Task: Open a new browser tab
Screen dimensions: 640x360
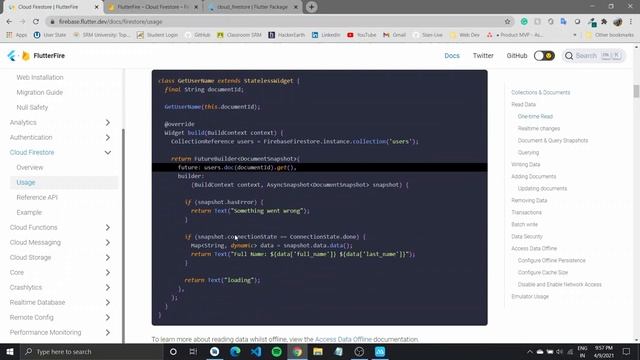Action: coord(311,7)
